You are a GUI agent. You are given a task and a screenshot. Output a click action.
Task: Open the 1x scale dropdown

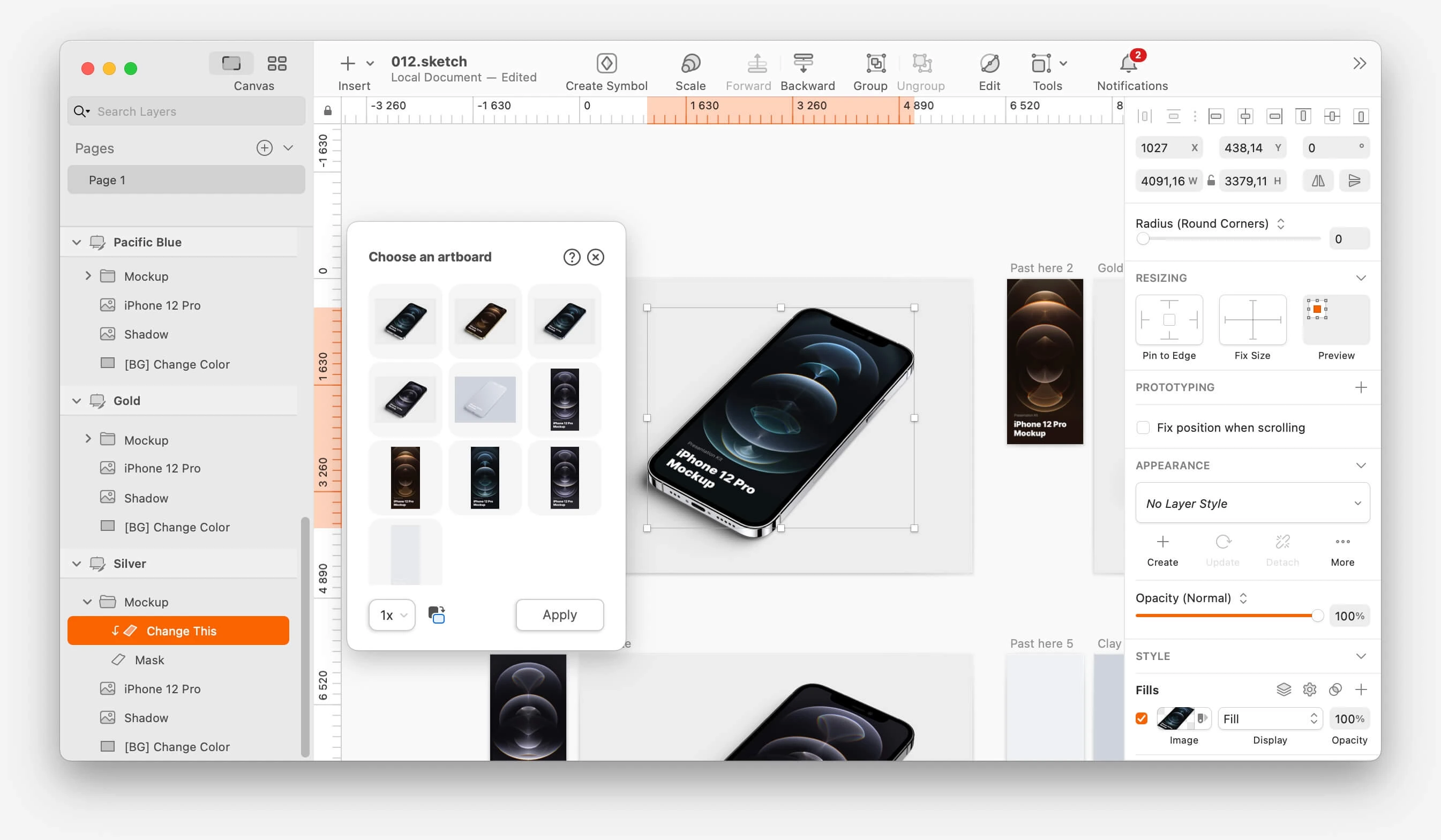pos(392,616)
